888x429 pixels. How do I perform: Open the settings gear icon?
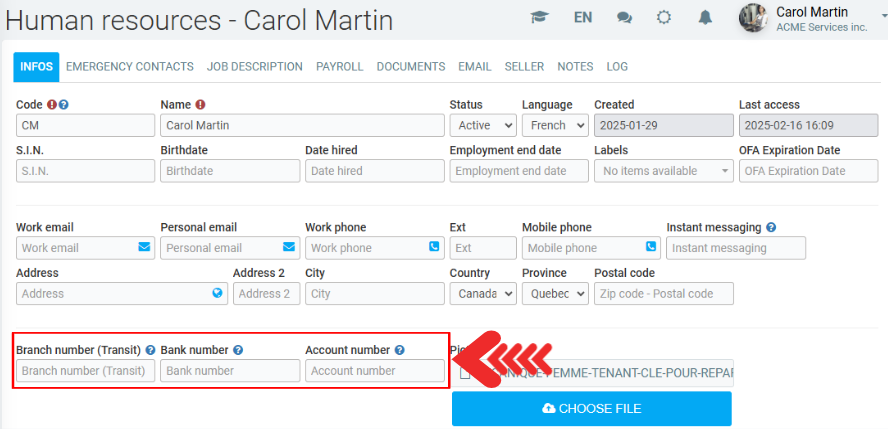(x=664, y=18)
